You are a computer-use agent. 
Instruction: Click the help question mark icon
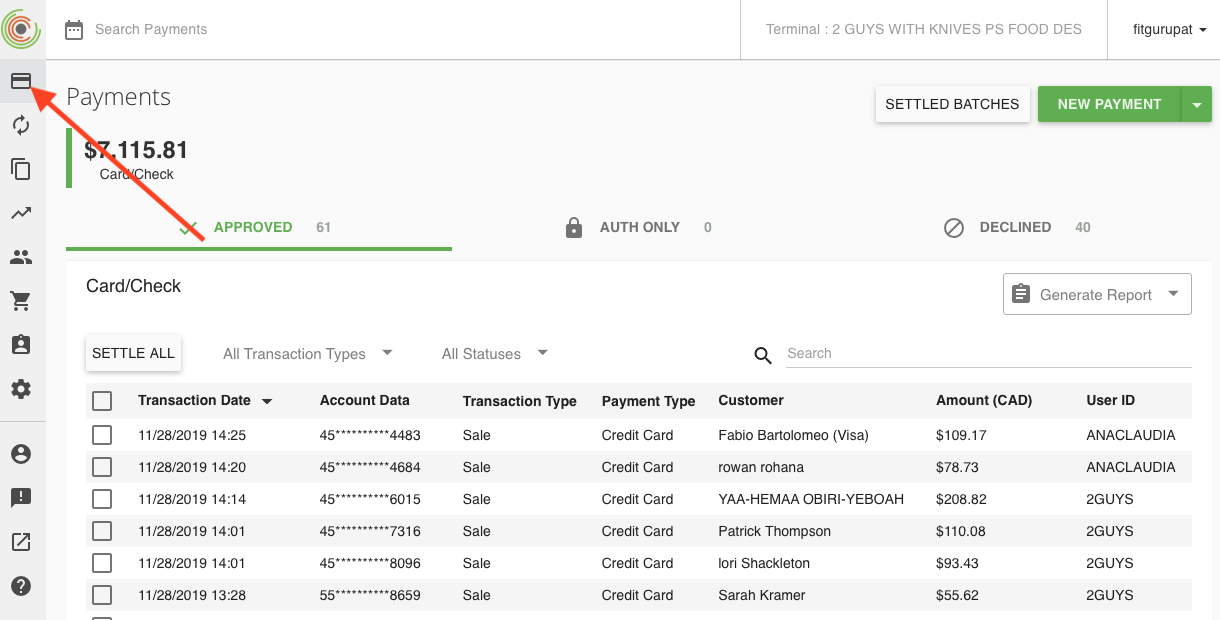21,586
